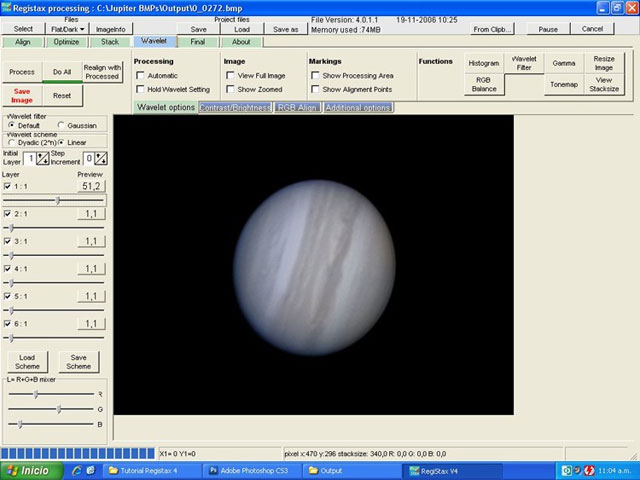This screenshot has width=640, height=480.
Task: Open the Histogram function
Action: click(484, 63)
